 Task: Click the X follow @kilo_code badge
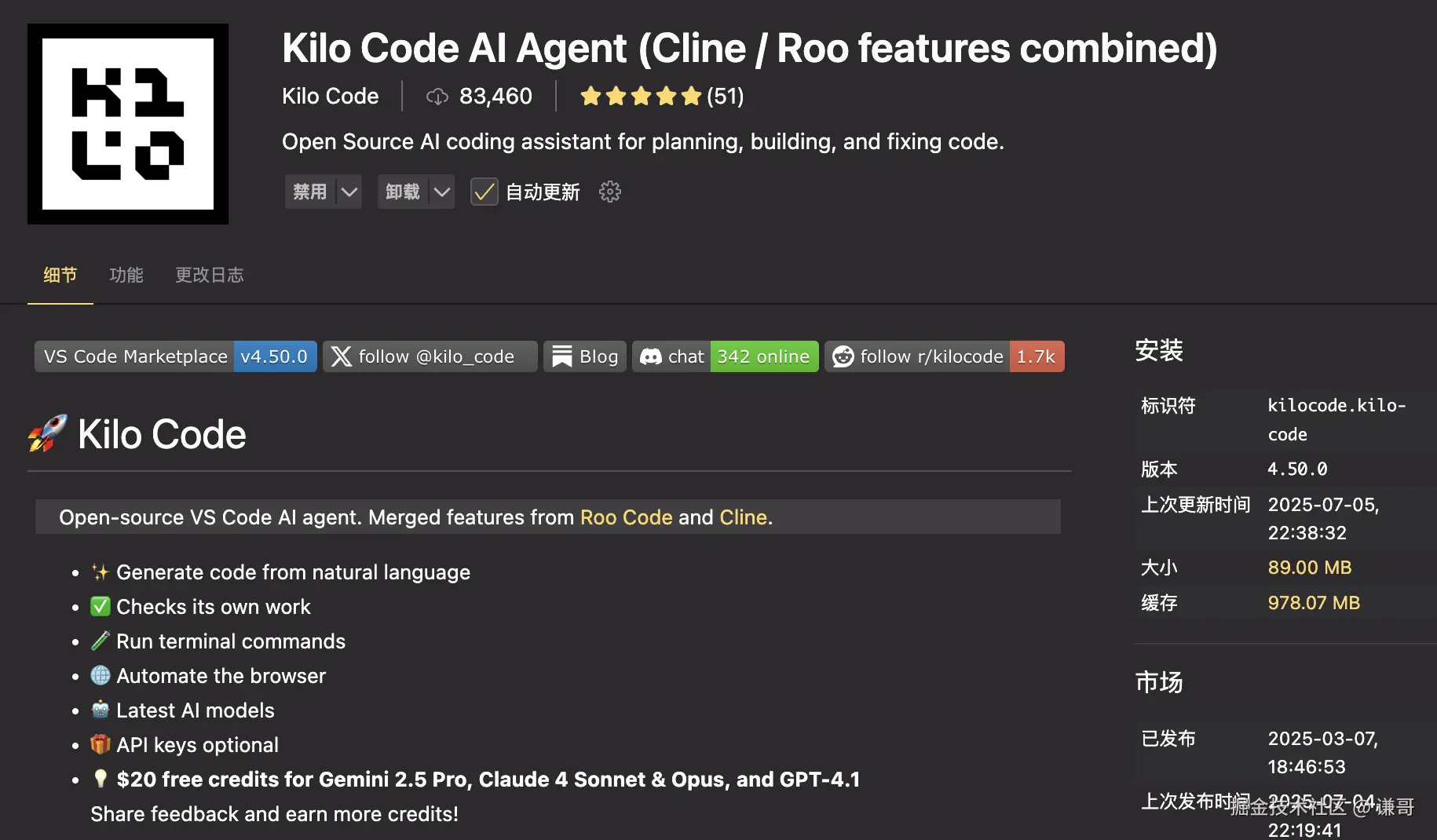click(430, 356)
